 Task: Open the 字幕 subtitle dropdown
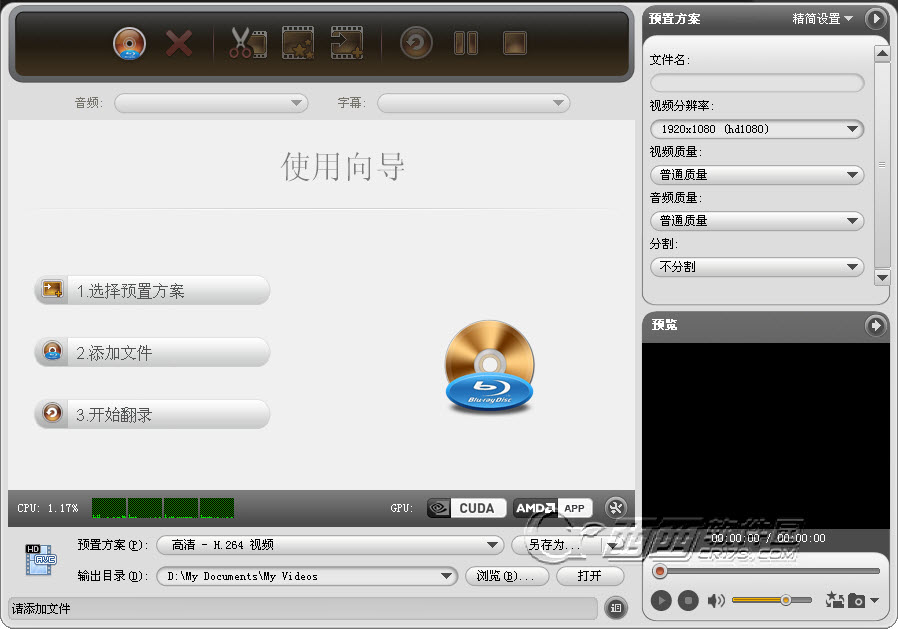pyautogui.click(x=474, y=103)
